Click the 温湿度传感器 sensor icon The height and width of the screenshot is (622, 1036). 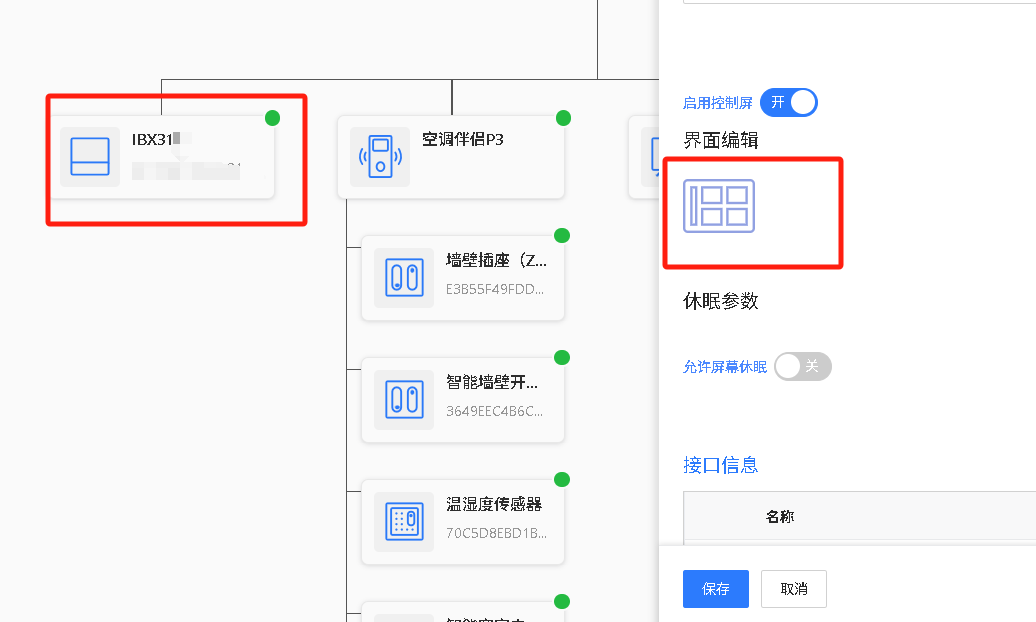404,521
